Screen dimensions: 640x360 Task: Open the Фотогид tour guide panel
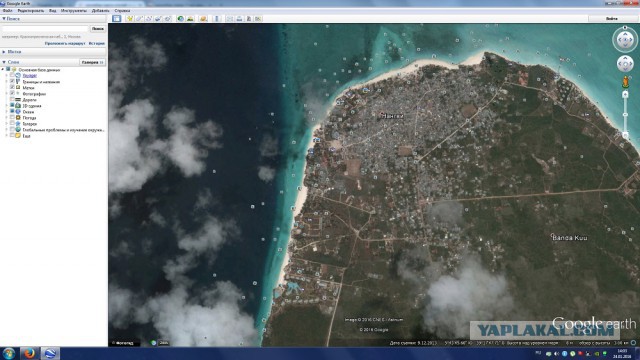(124, 343)
